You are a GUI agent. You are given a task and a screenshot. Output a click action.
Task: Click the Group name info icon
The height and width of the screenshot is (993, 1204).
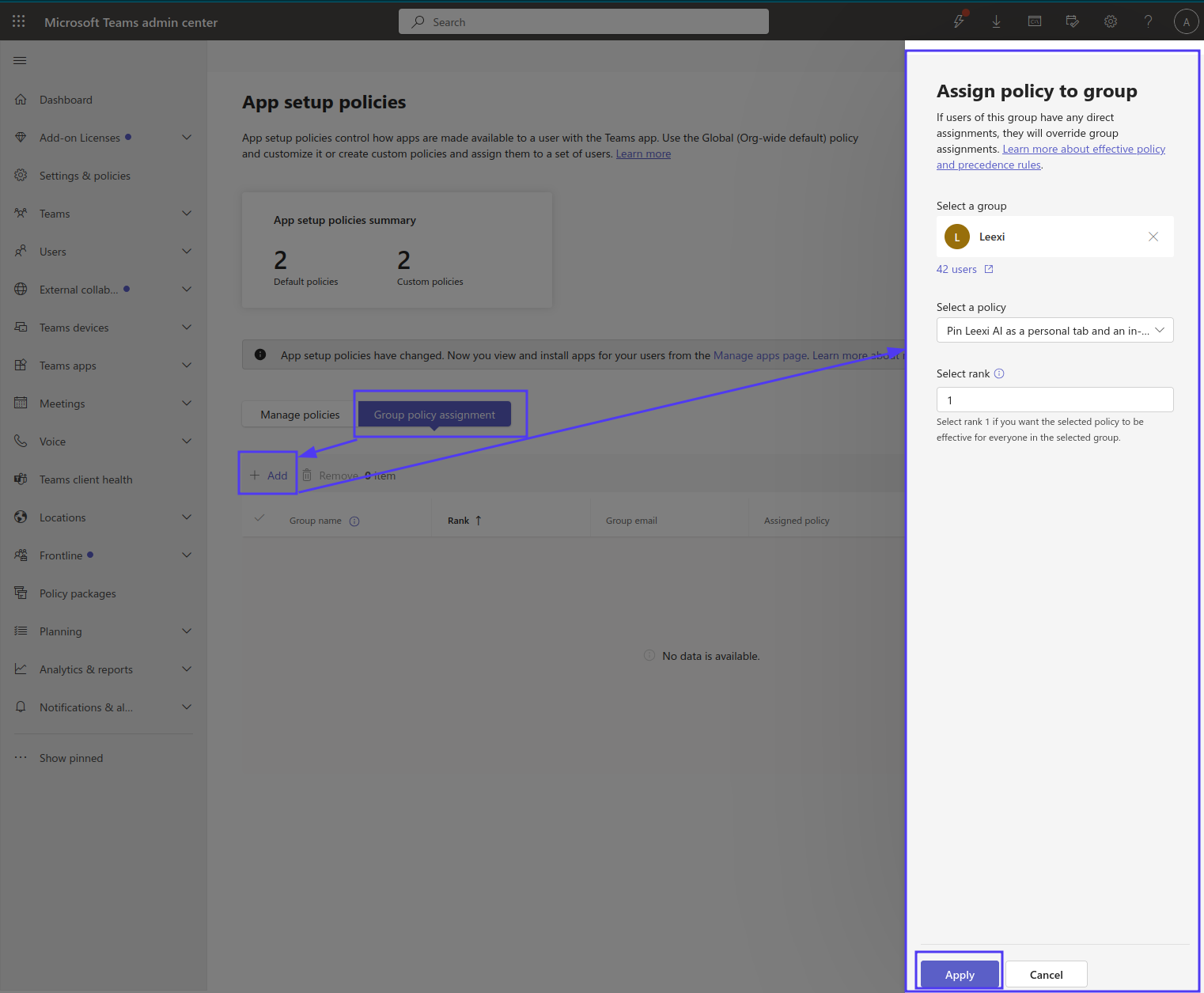coord(354,521)
